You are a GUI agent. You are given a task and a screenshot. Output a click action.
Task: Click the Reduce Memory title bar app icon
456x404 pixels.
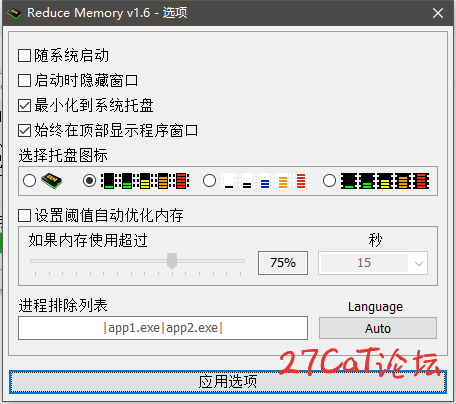pyautogui.click(x=14, y=13)
